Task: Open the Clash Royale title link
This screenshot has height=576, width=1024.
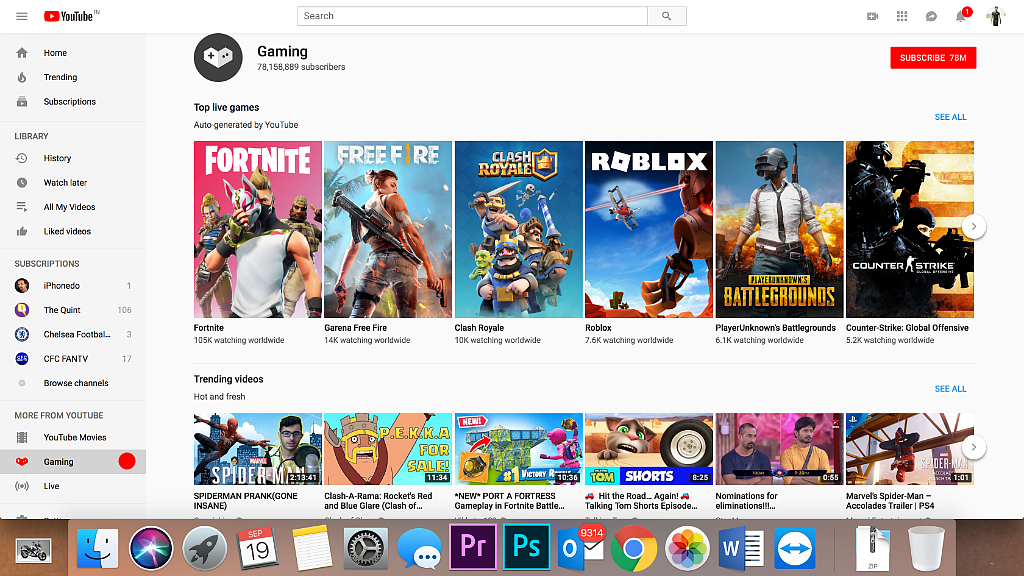Action: coord(479,328)
